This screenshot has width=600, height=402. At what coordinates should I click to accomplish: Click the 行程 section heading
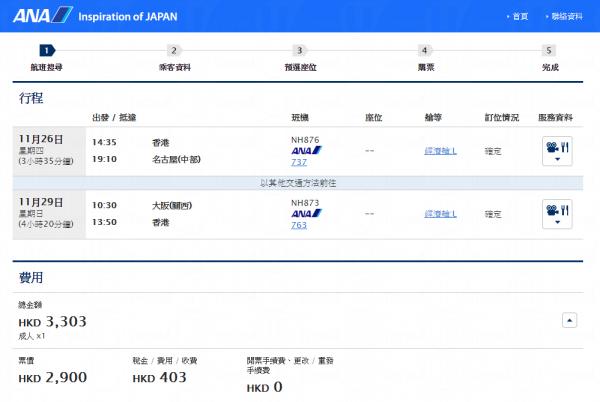31,98
